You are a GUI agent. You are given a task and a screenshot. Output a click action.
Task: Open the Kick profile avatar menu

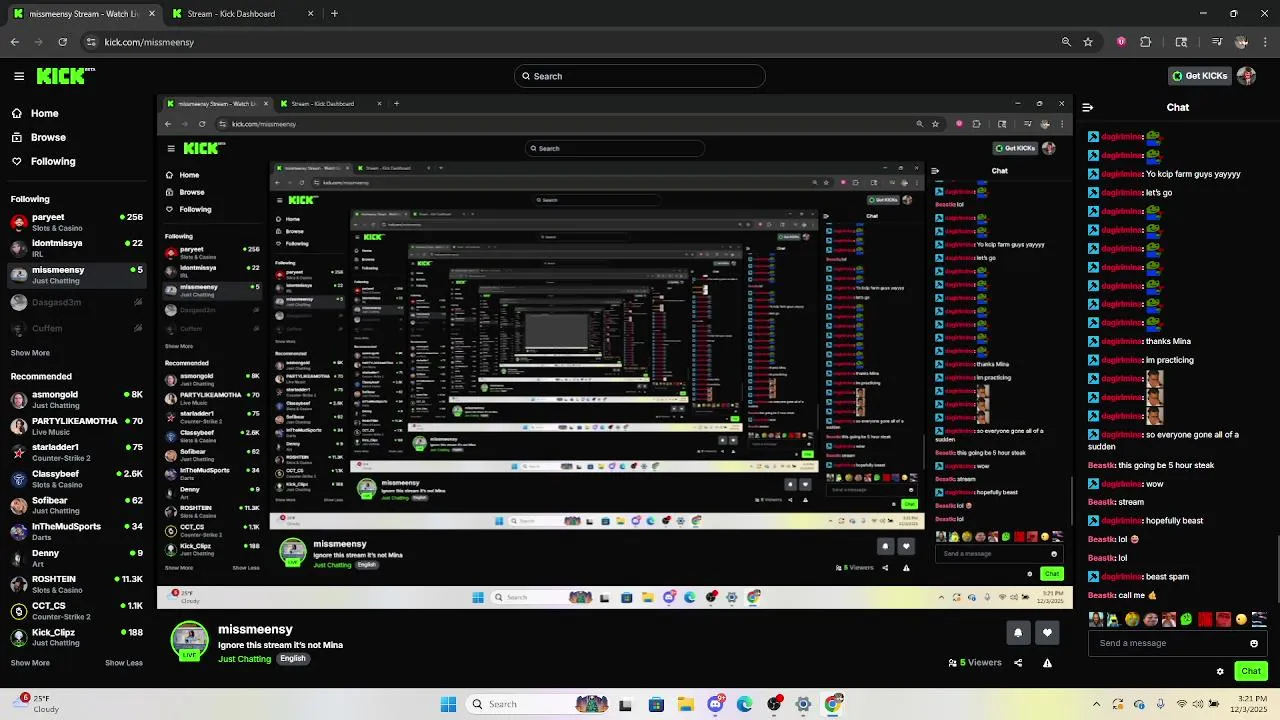click(1246, 76)
